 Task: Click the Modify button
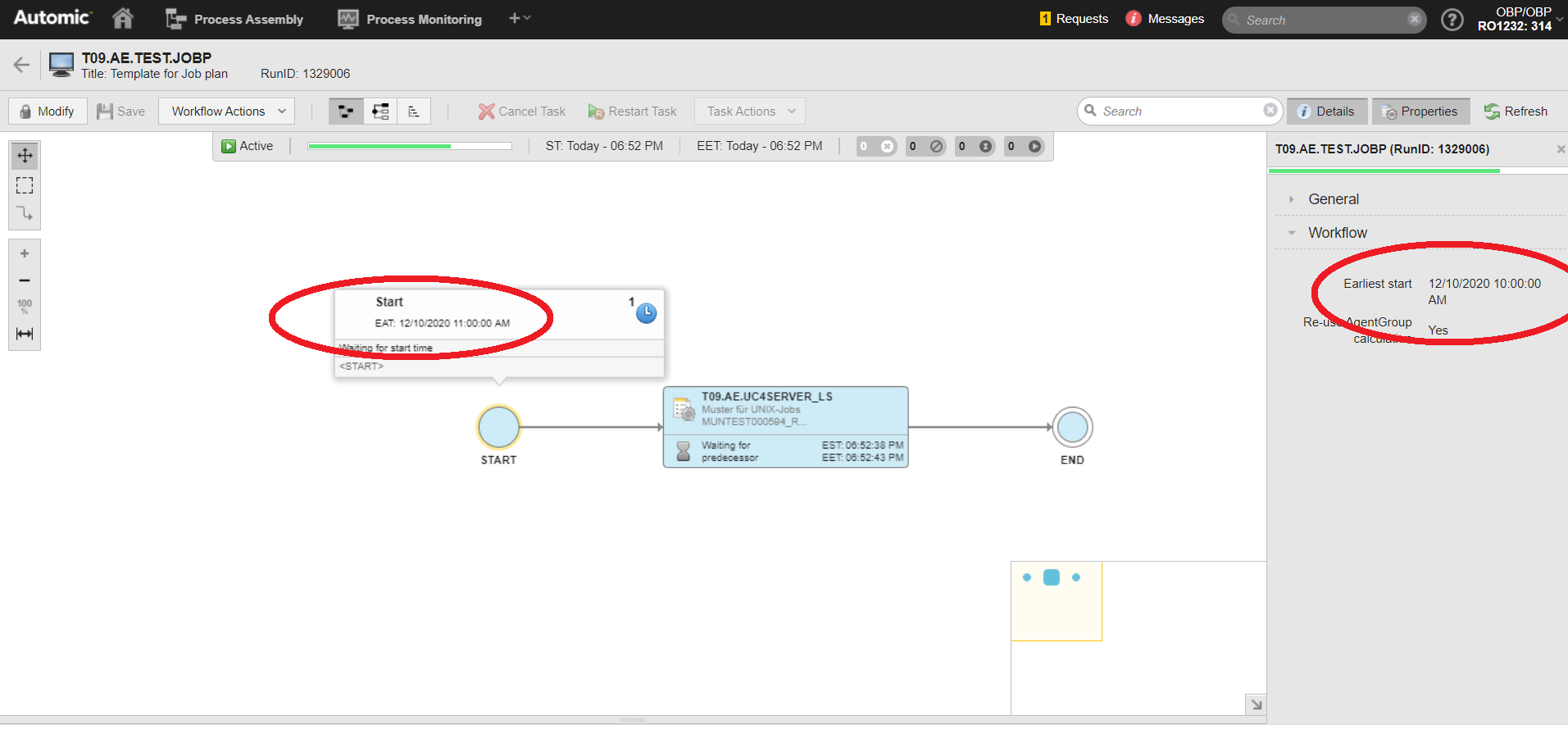48,112
